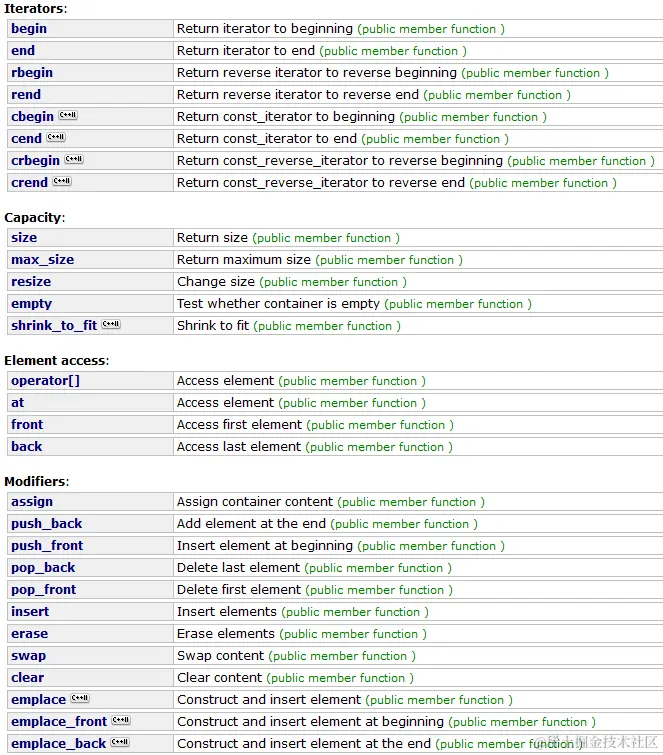Open the emplace_back function link
Image resolution: width=663 pixels, height=755 pixels.
click(58, 744)
